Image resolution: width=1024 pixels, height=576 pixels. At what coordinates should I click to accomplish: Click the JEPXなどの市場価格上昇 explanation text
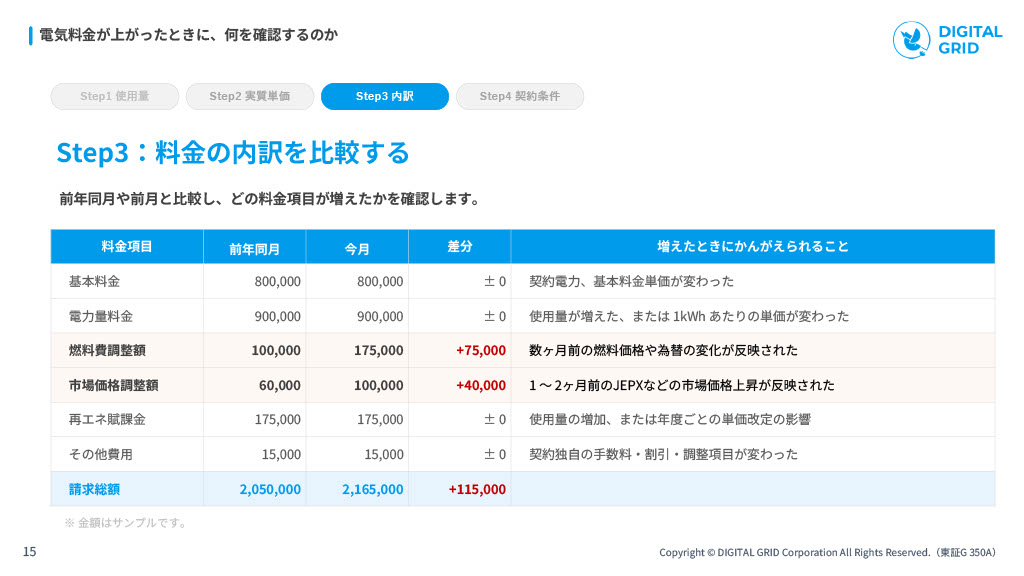point(682,385)
